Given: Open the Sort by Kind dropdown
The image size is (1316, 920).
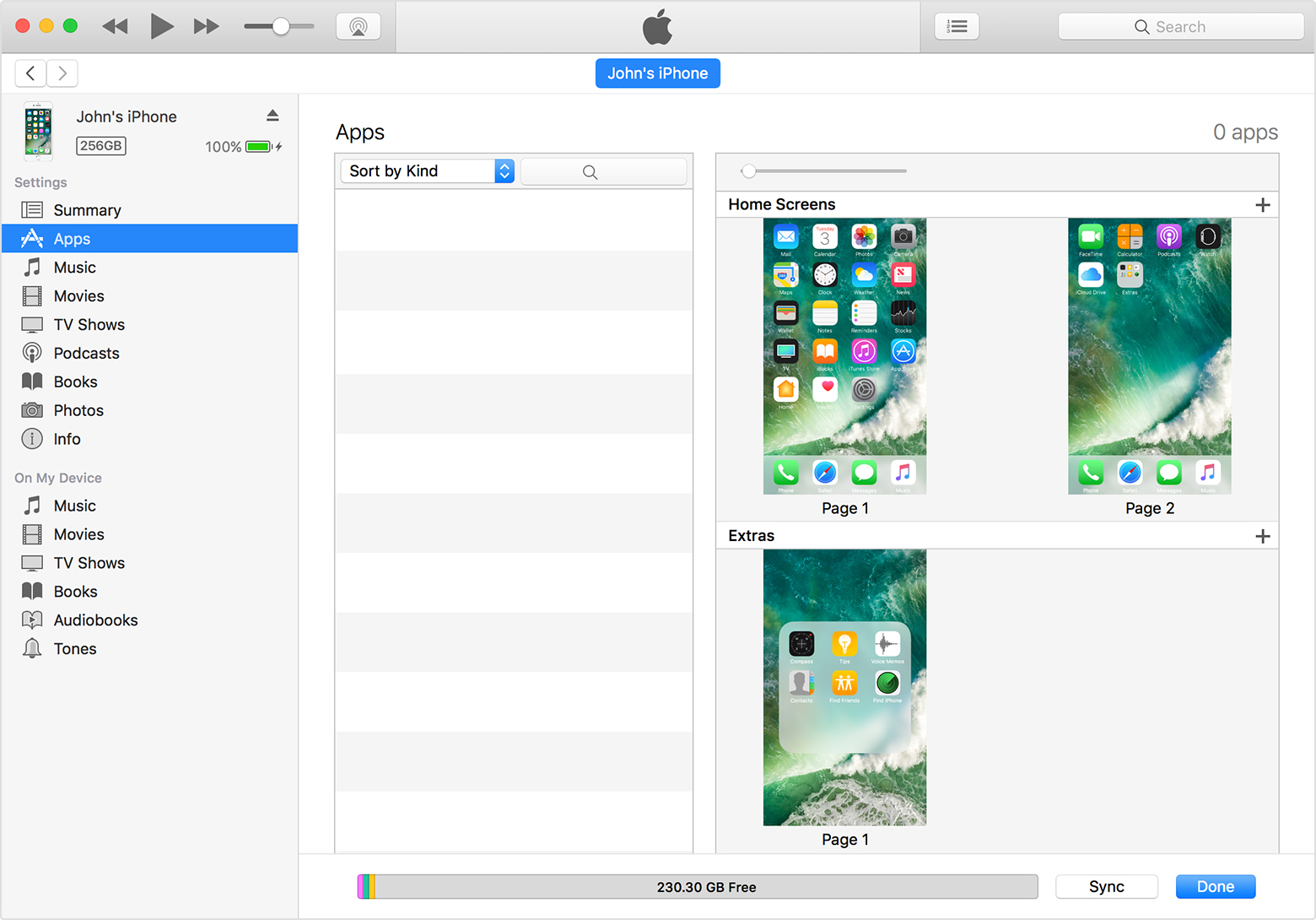Looking at the screenshot, I should 427,171.
